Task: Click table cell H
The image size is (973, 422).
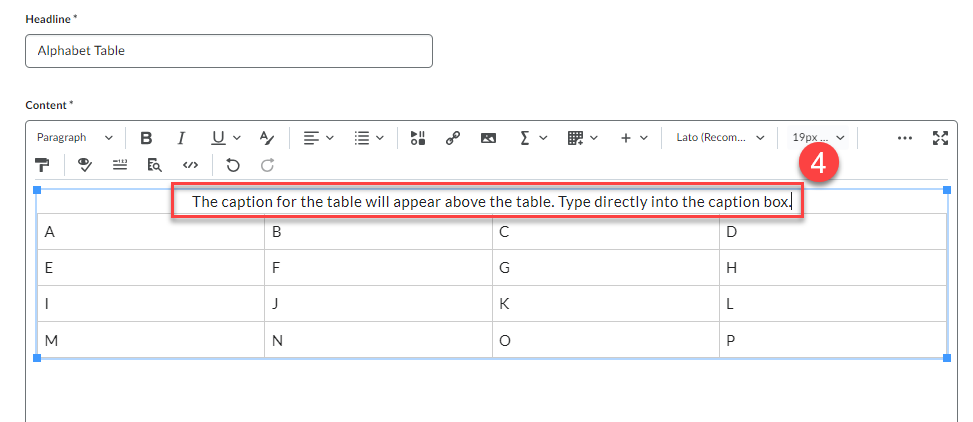Action: pyautogui.click(x=833, y=268)
